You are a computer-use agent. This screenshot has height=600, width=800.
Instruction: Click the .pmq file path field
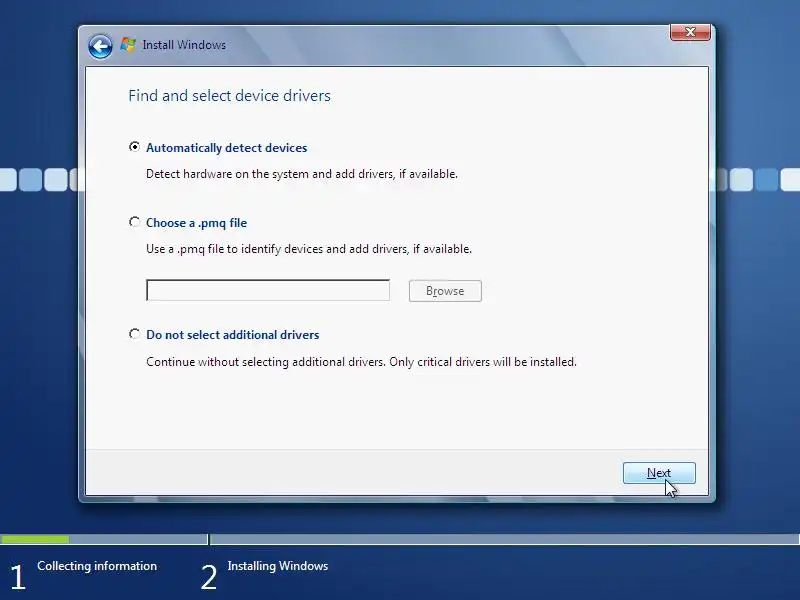(268, 290)
